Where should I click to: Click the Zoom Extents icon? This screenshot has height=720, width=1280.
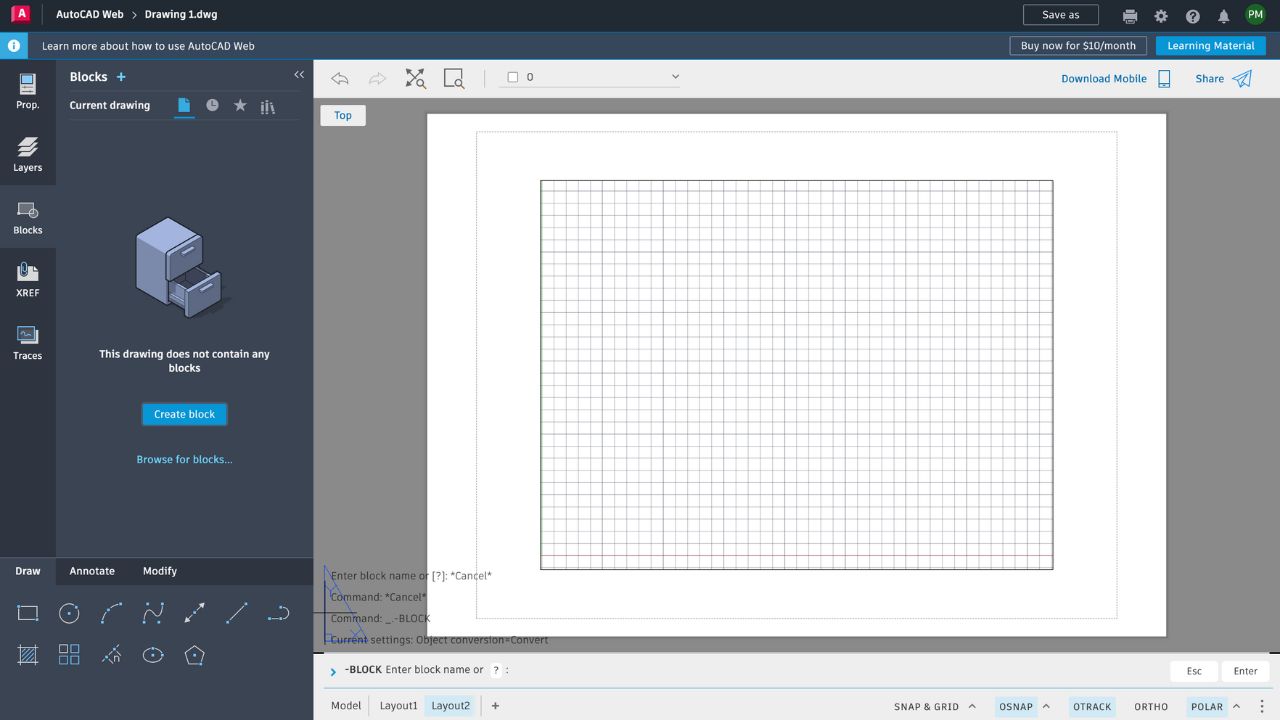click(x=415, y=78)
